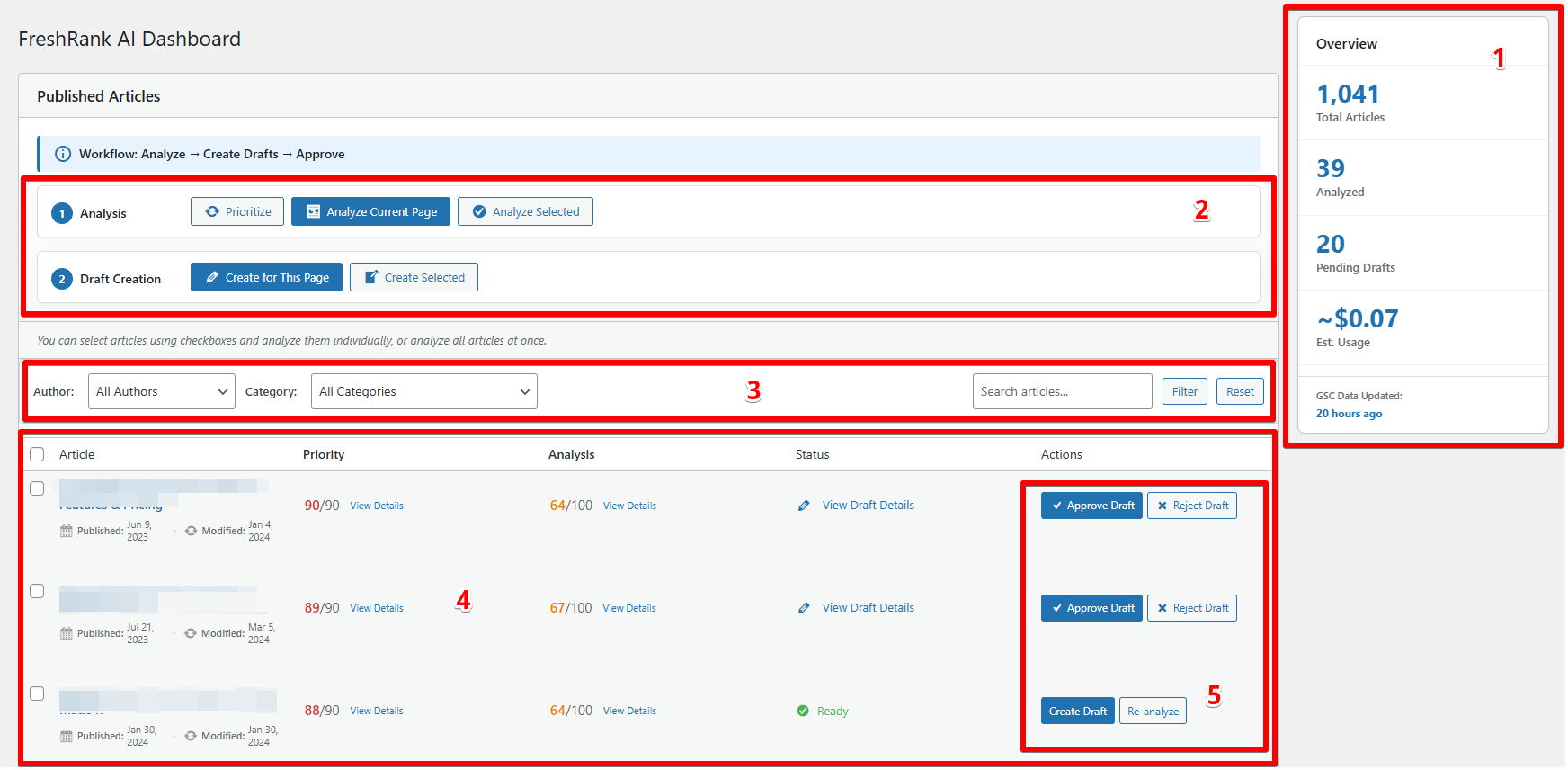The image size is (1568, 770).
Task: Click calendar icon beside Published Jun 9, 2023
Action: click(67, 531)
